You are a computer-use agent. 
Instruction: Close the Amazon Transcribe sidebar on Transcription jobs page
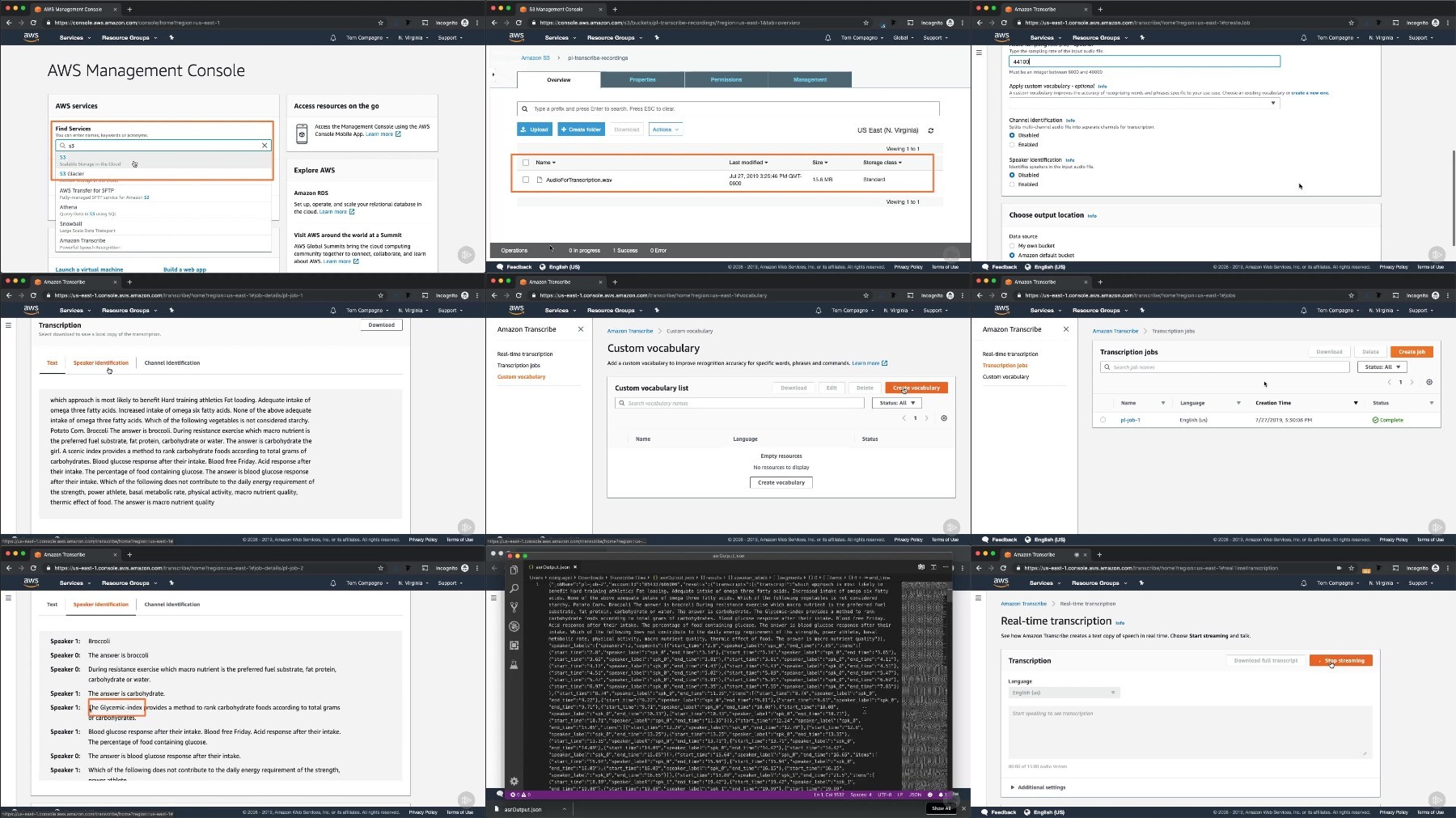(x=1066, y=329)
